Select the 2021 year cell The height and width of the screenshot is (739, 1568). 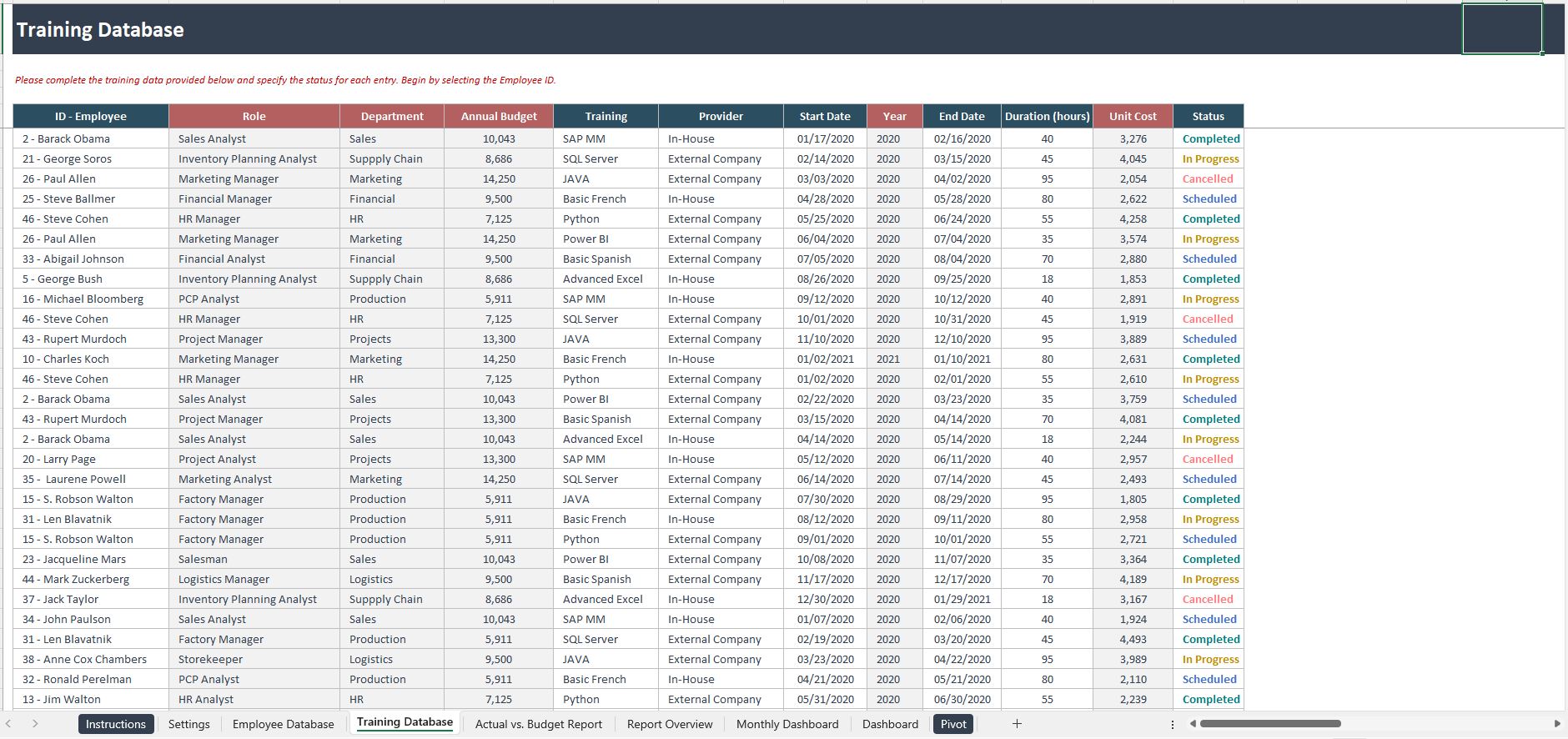coord(895,359)
